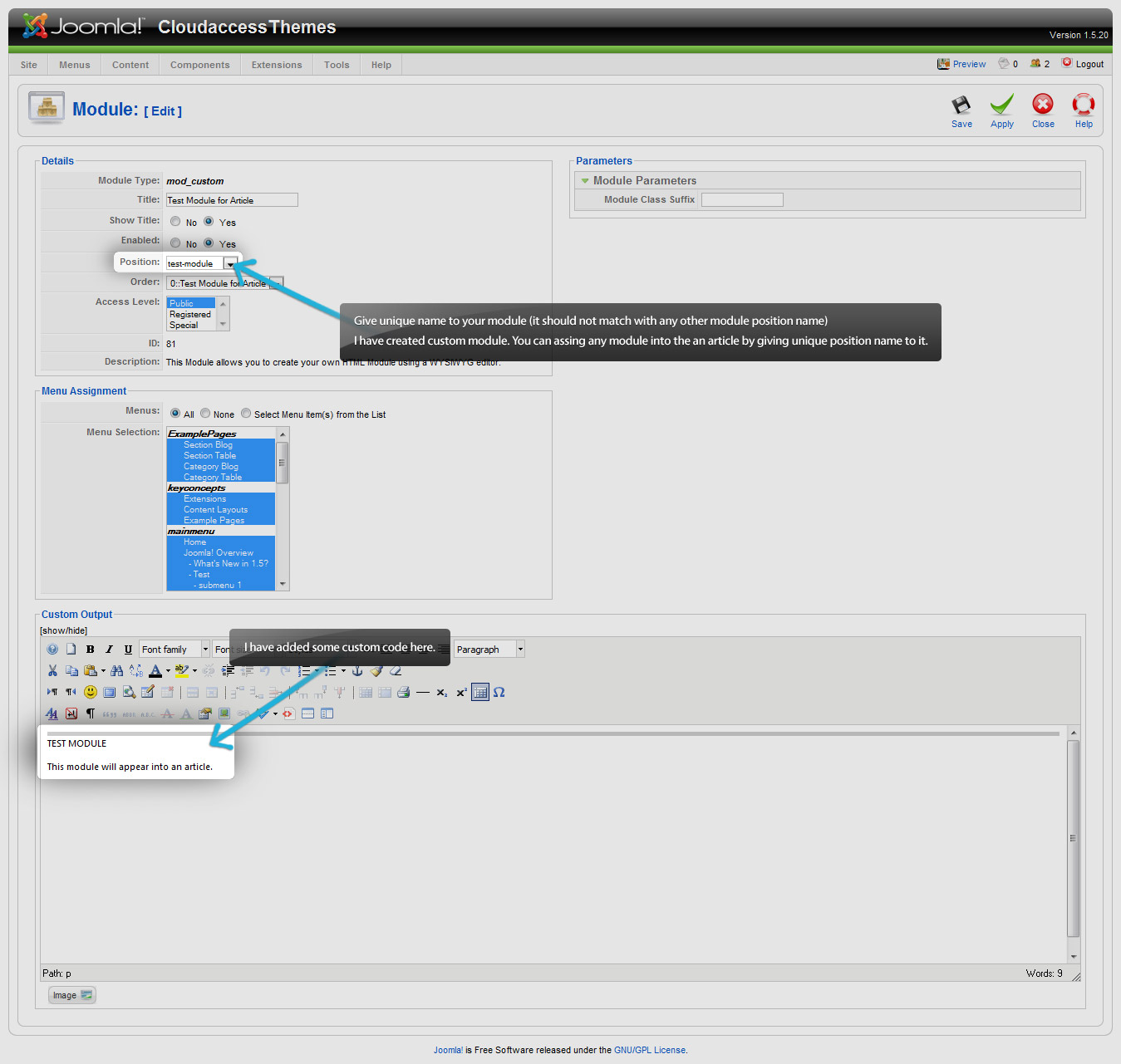Image resolution: width=1121 pixels, height=1064 pixels.
Task: Click the anchor icon in editor toolbar
Action: click(358, 671)
